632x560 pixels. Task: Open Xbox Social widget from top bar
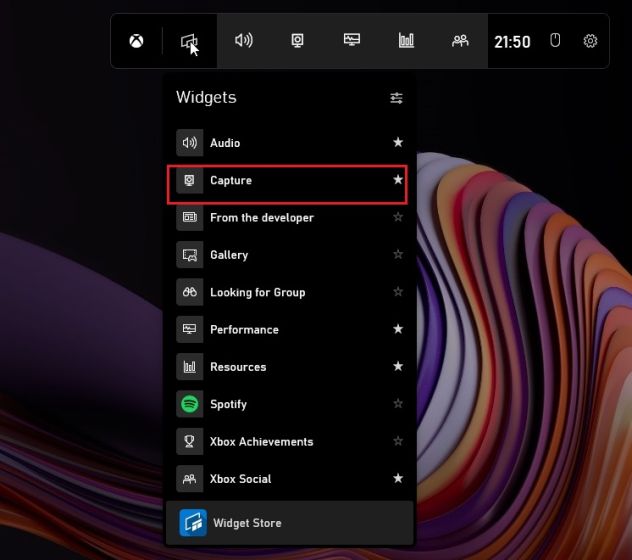point(460,40)
